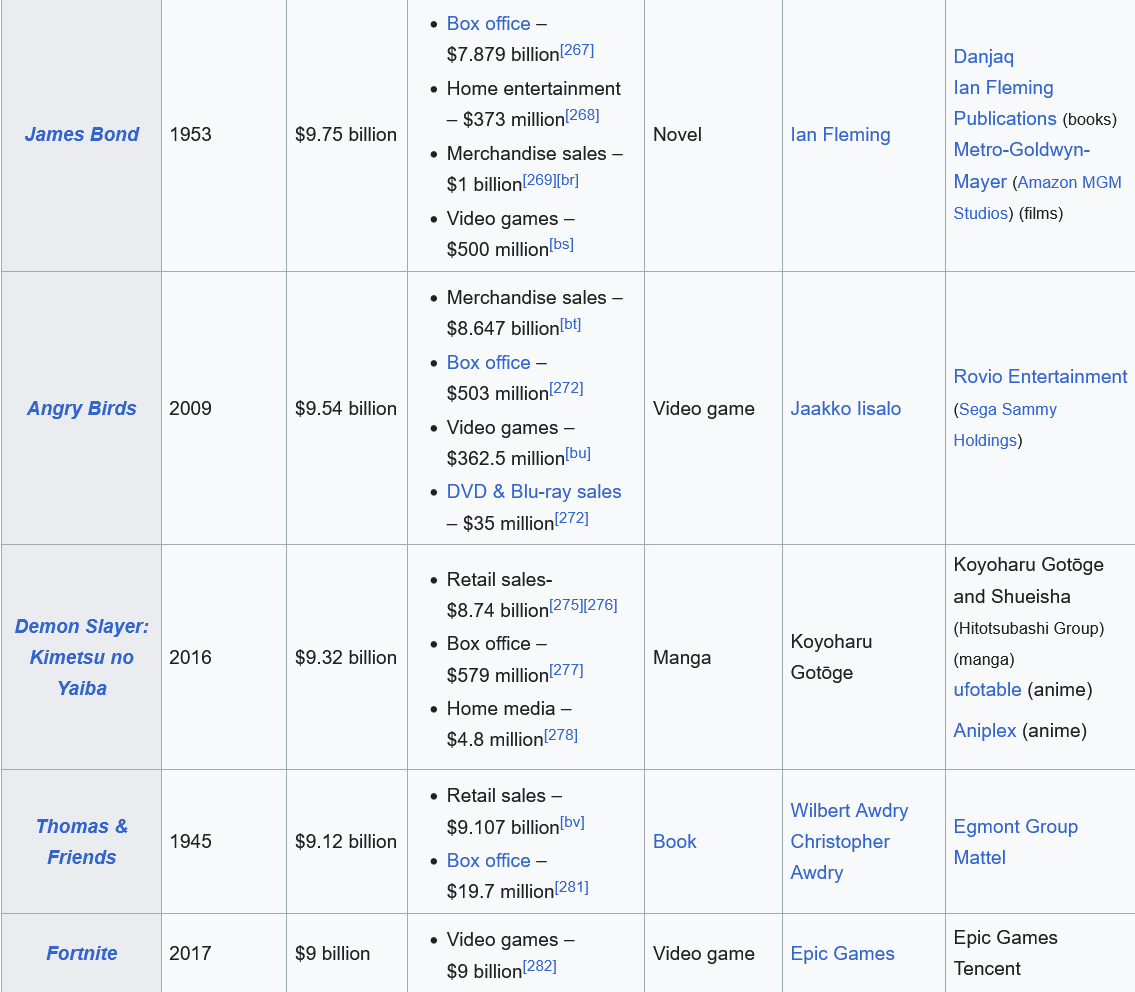
Task: Select the Novel original media cell
Action: (x=713, y=135)
